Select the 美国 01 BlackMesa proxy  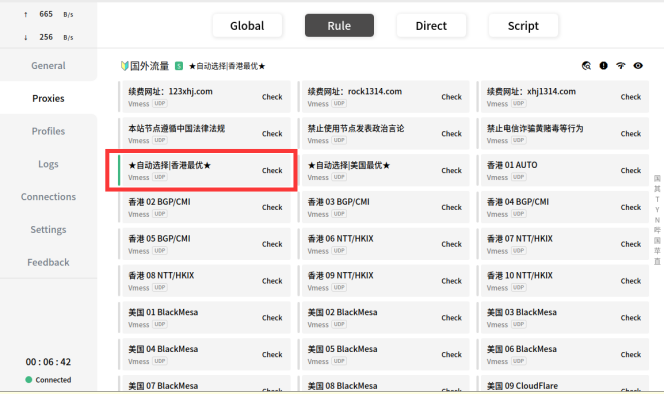tap(204, 318)
